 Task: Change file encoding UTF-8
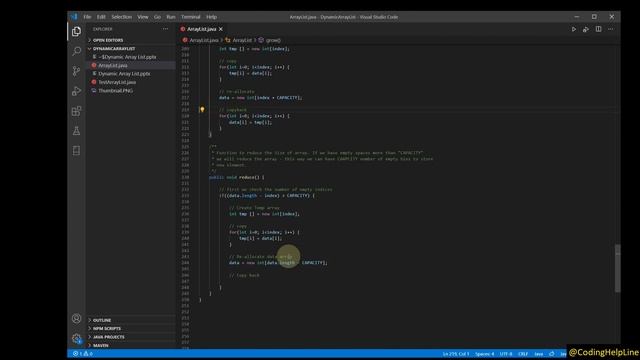506,354
